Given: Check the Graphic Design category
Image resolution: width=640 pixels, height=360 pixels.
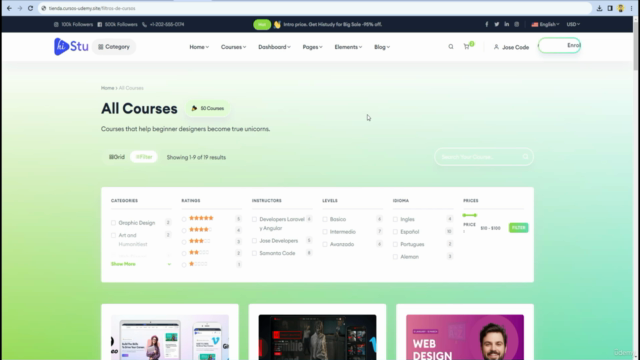Looking at the screenshot, I should [x=113, y=223].
